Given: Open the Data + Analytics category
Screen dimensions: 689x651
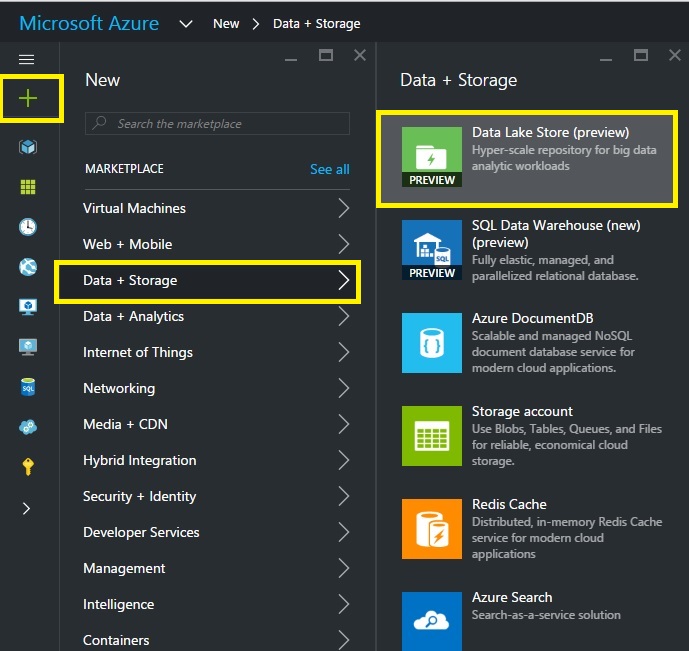Looking at the screenshot, I should point(217,316).
